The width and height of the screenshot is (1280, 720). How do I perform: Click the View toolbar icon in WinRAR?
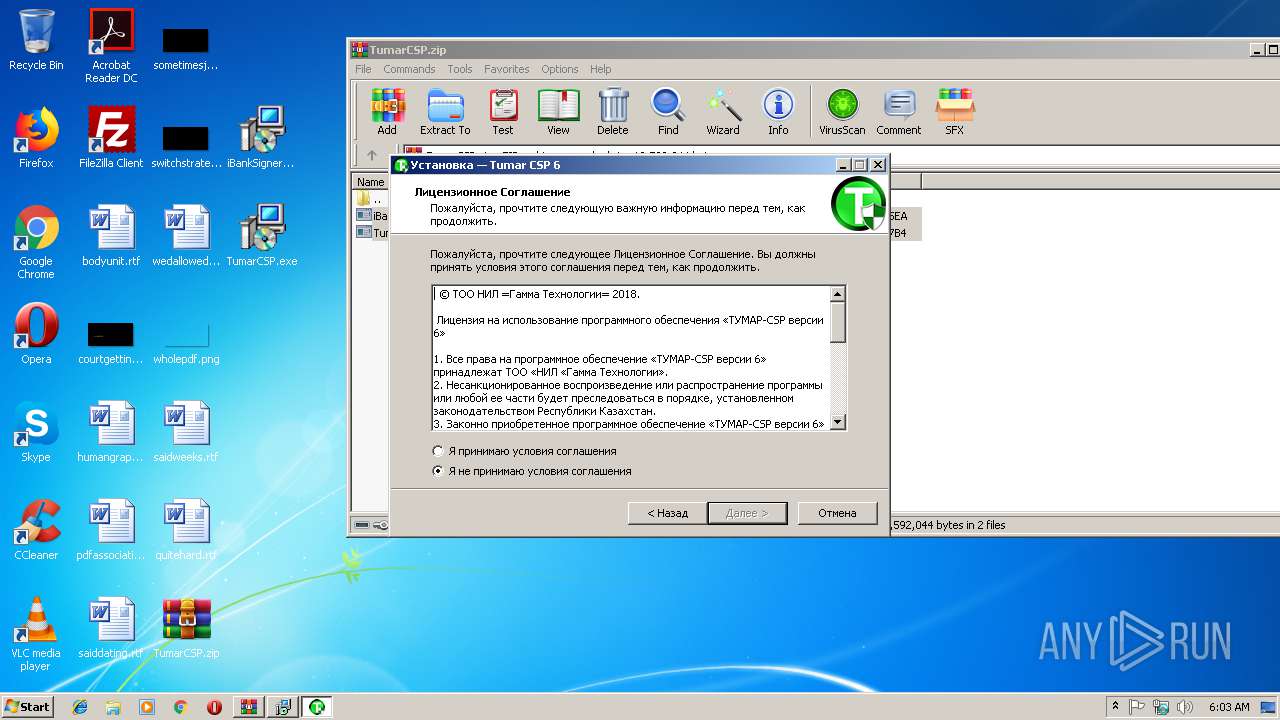[x=558, y=112]
